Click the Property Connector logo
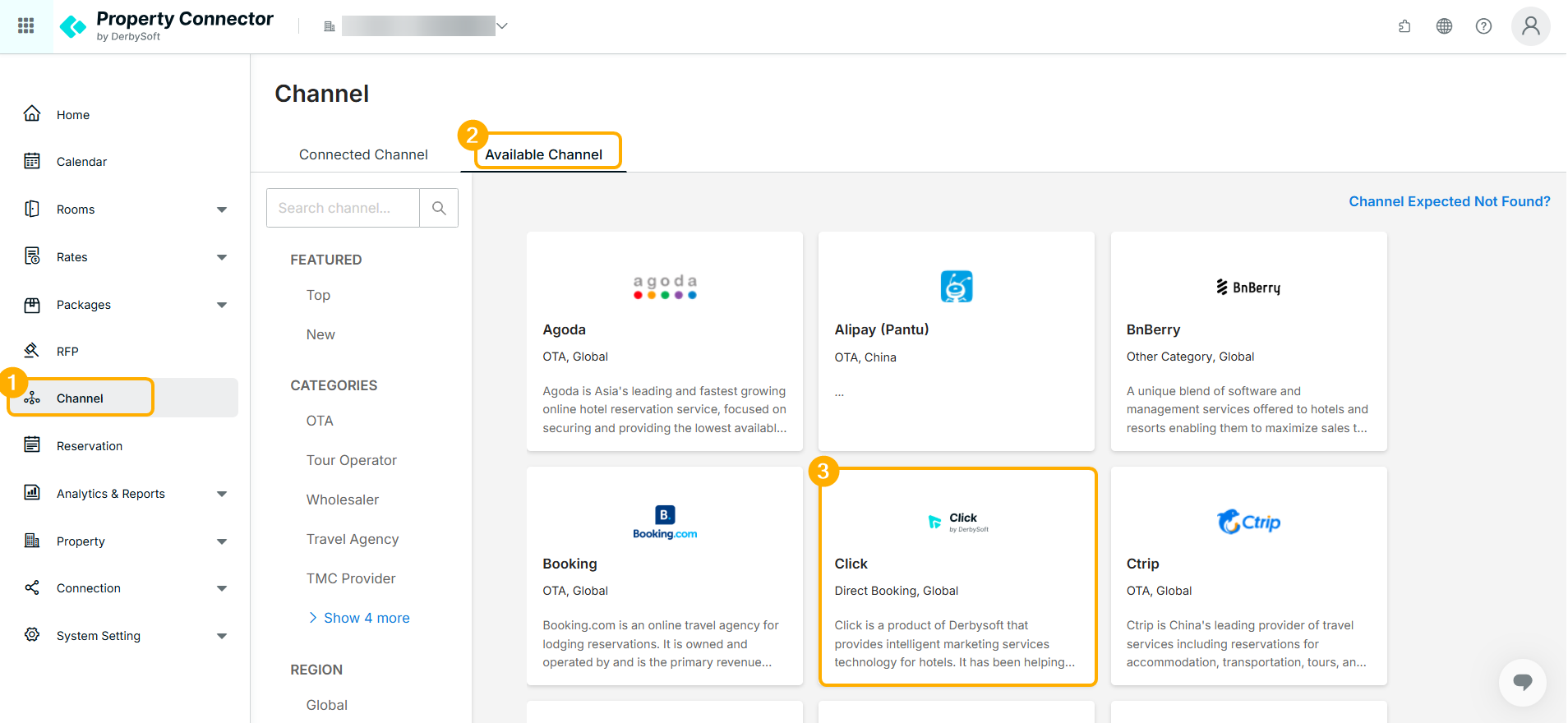Viewport: 1568px width, 723px height. tap(166, 26)
